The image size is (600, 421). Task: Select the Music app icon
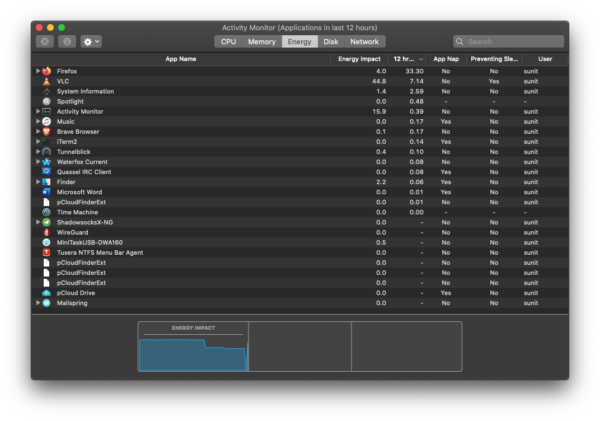[47, 121]
